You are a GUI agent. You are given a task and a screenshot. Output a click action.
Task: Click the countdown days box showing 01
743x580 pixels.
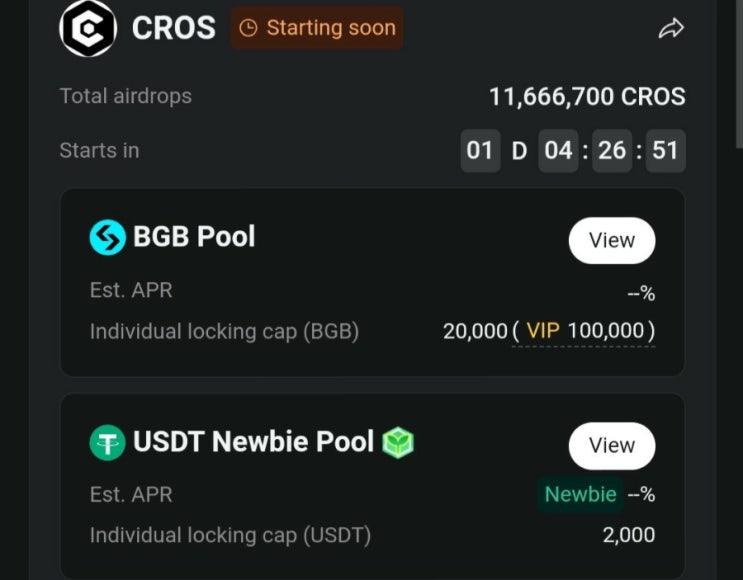[480, 151]
